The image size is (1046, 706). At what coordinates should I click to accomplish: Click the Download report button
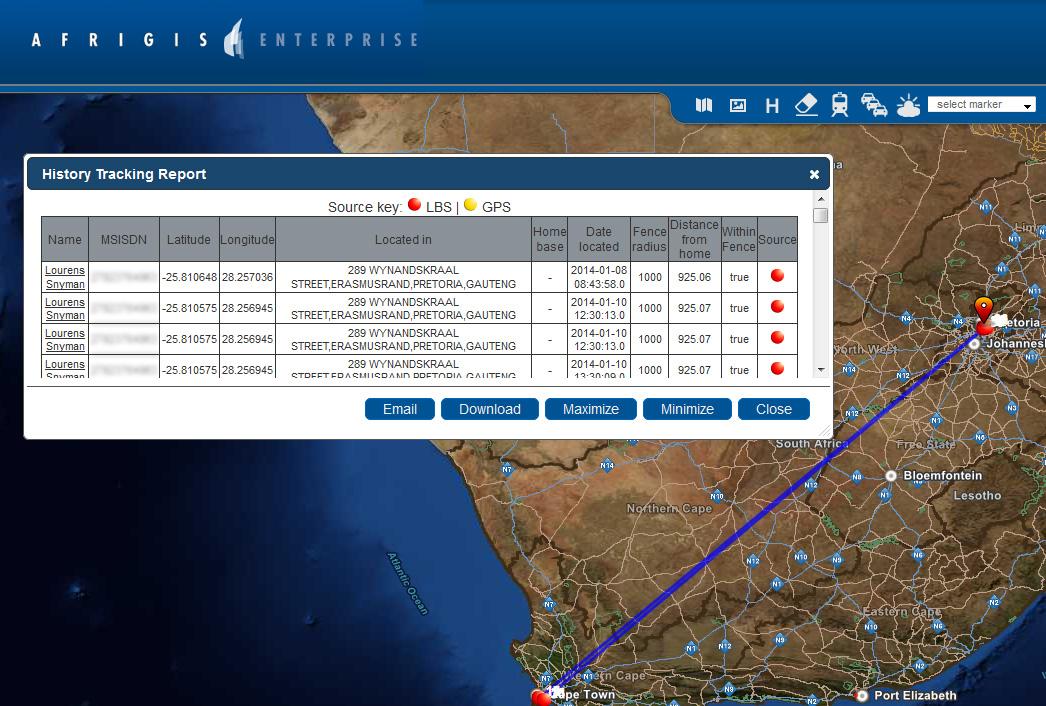pyautogui.click(x=490, y=409)
